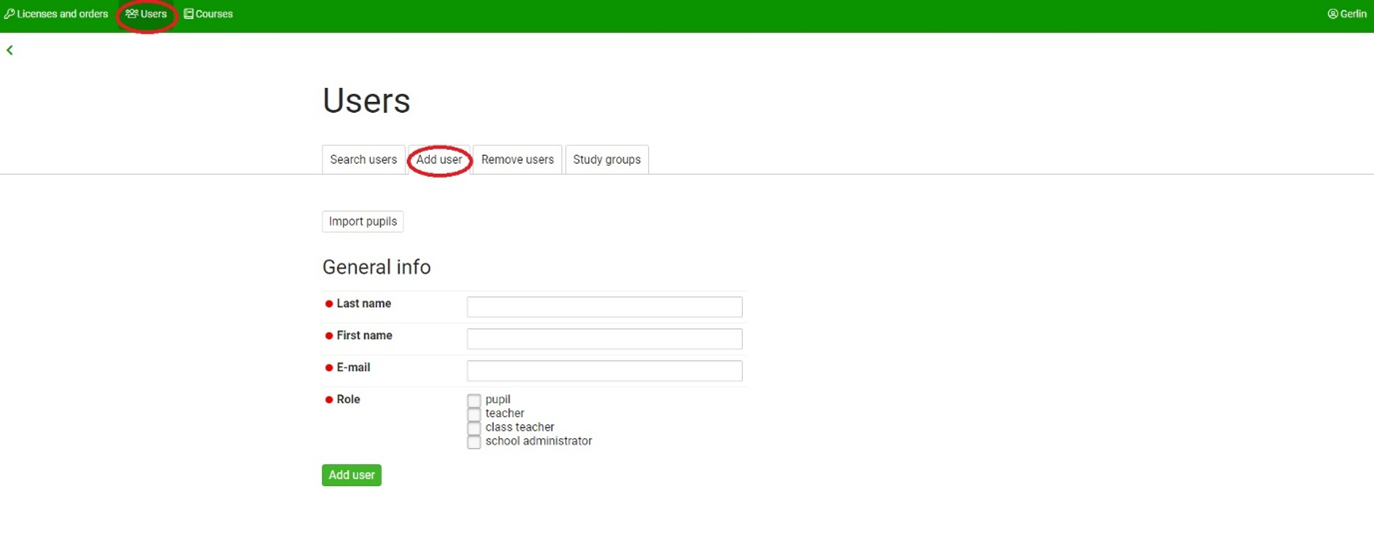Click the book icon beside Courses
Image resolution: width=1374 pixels, height=548 pixels.
pyautogui.click(x=188, y=14)
